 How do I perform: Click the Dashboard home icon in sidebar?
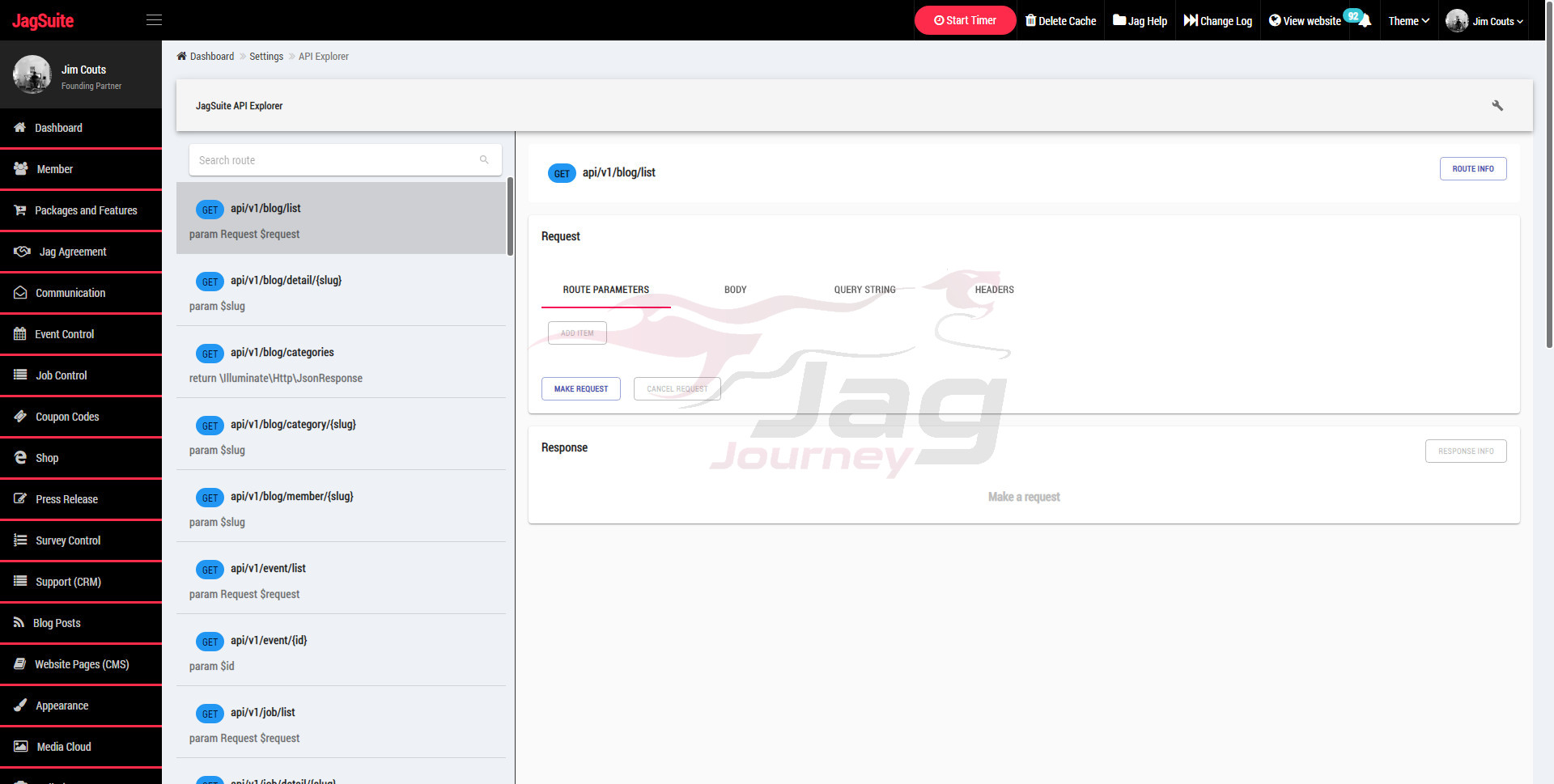pos(20,127)
